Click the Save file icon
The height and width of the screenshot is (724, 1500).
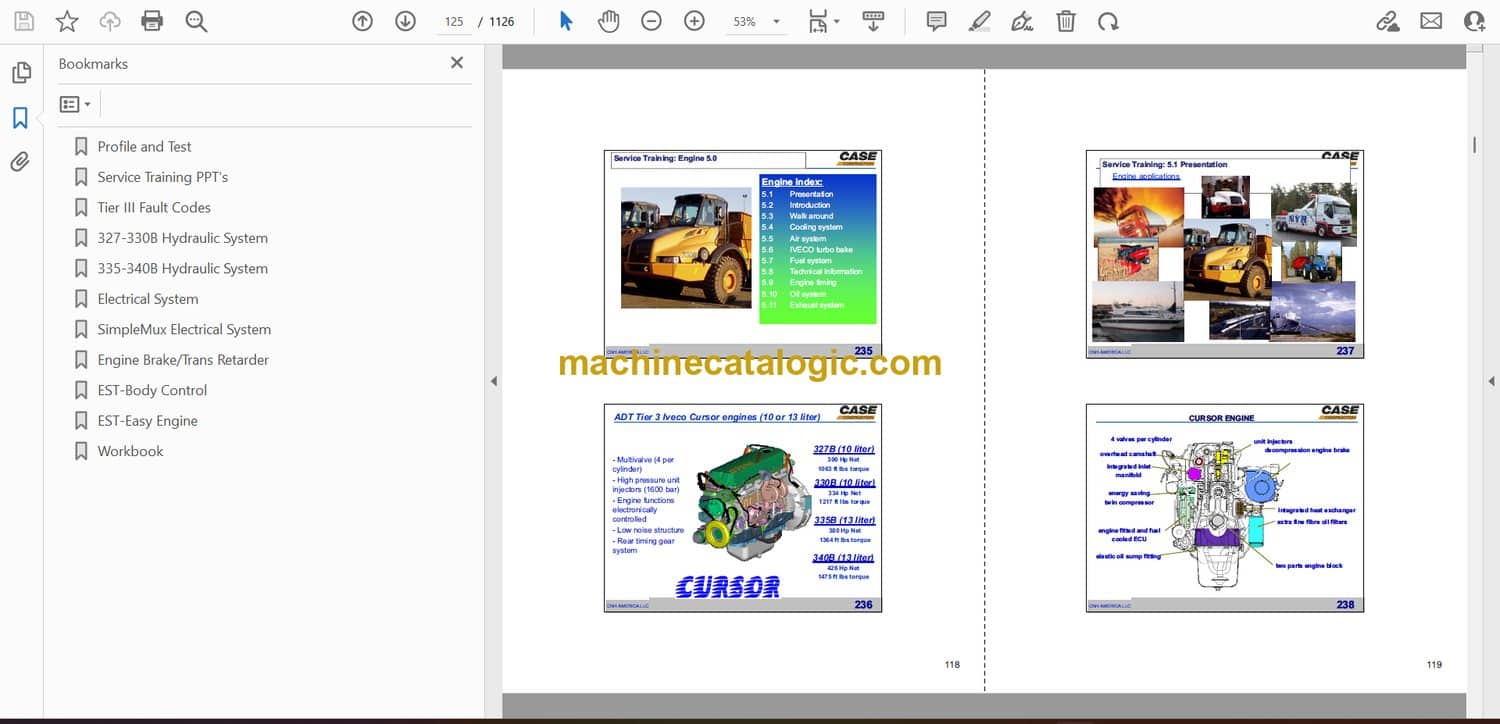(24, 21)
